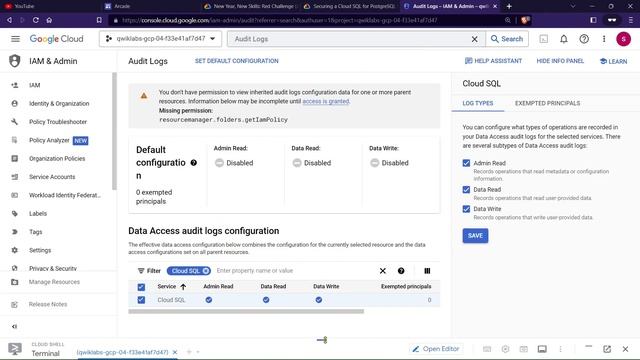The width and height of the screenshot is (640, 360).
Task: Open Service Accounts
Action: coord(52,177)
